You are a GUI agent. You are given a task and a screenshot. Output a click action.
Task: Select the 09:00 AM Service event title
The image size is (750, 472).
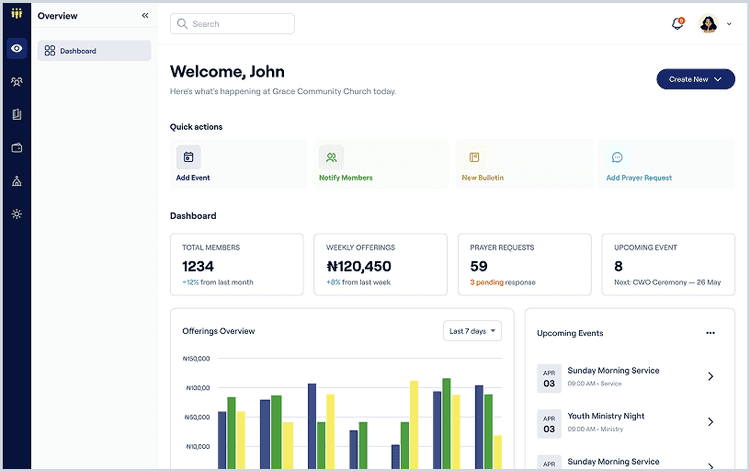tap(613, 371)
